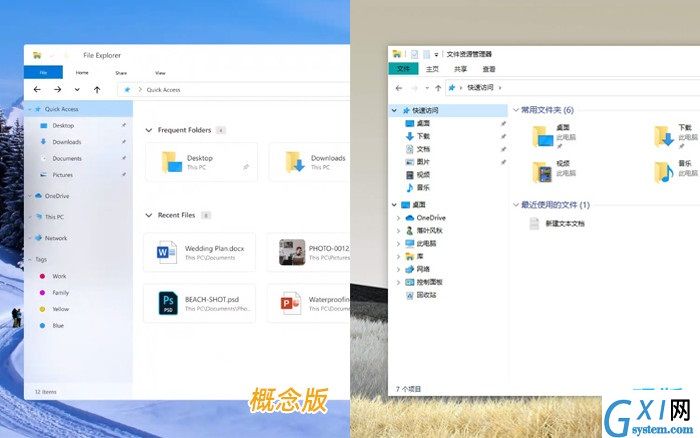Select the 控制面板 icon in the Chinese sidebar
The width and height of the screenshot is (700, 438).
click(409, 282)
